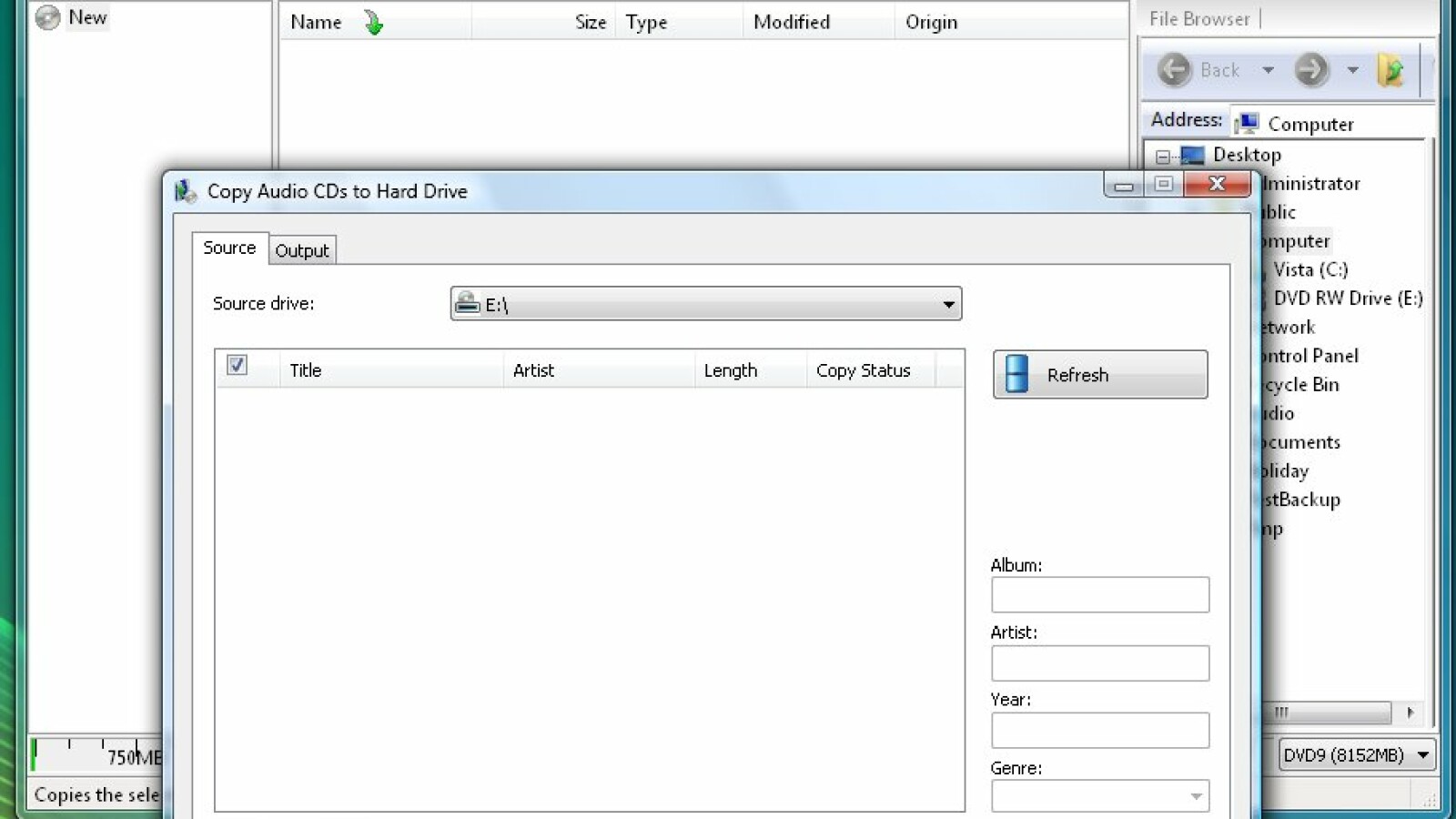
Task: Switch to the Output tab
Action: 302,250
